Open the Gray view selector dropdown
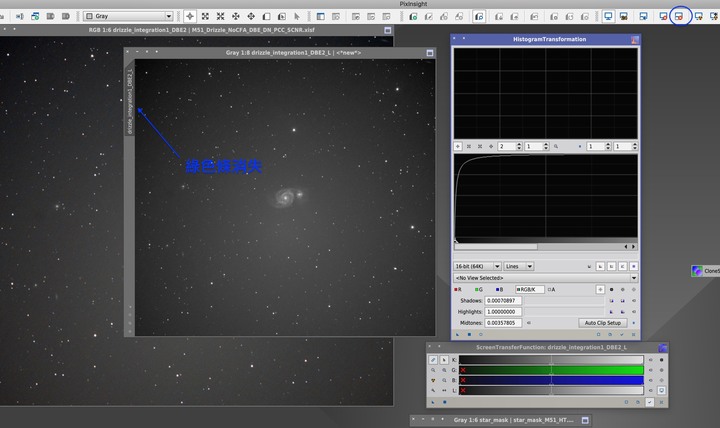Viewport: 720px width, 428px height. tap(128, 16)
